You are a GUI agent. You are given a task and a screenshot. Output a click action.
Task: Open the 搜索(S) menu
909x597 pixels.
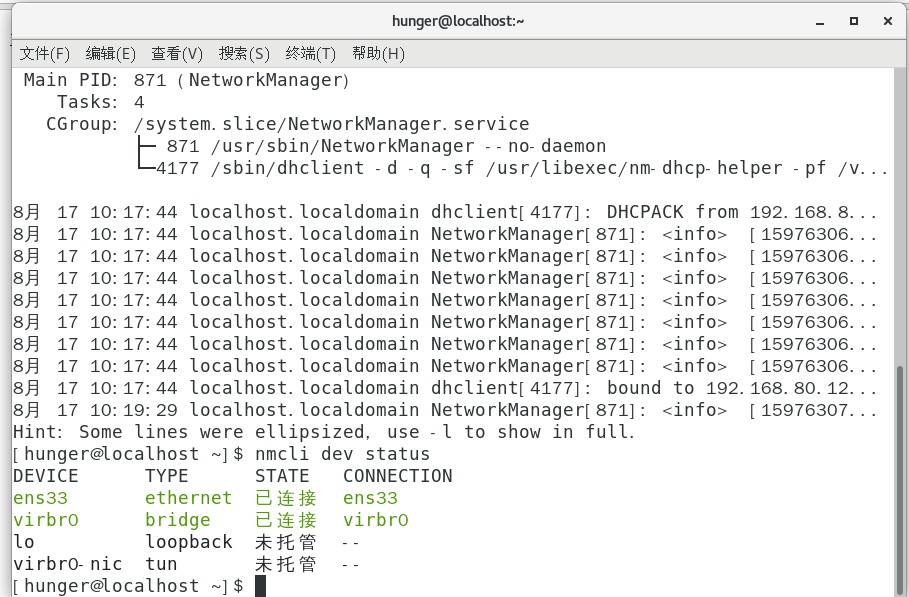[244, 53]
